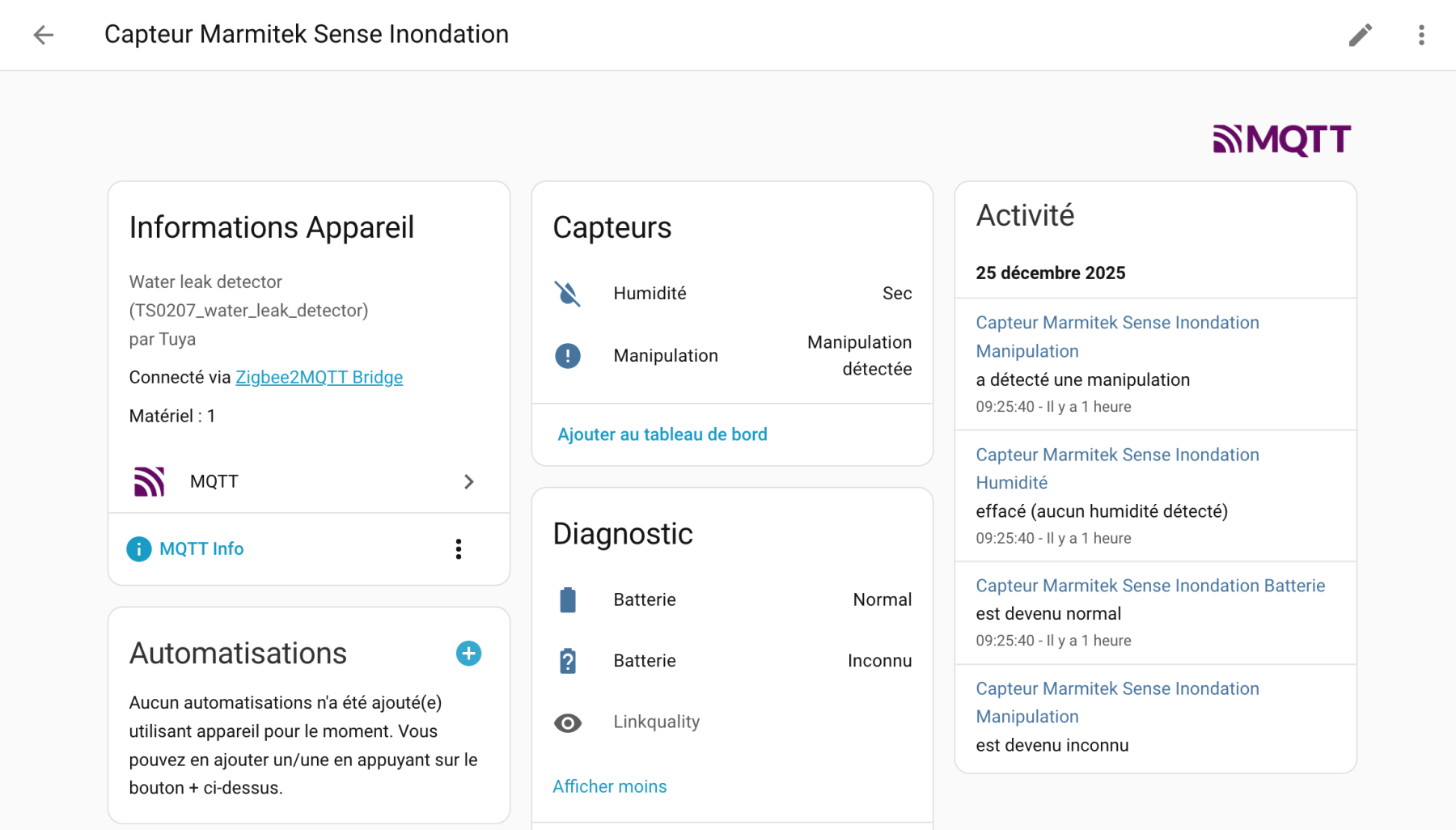Viewport: 1456px width, 830px height.
Task: Click the Linkquality eye icon
Action: 568,722
